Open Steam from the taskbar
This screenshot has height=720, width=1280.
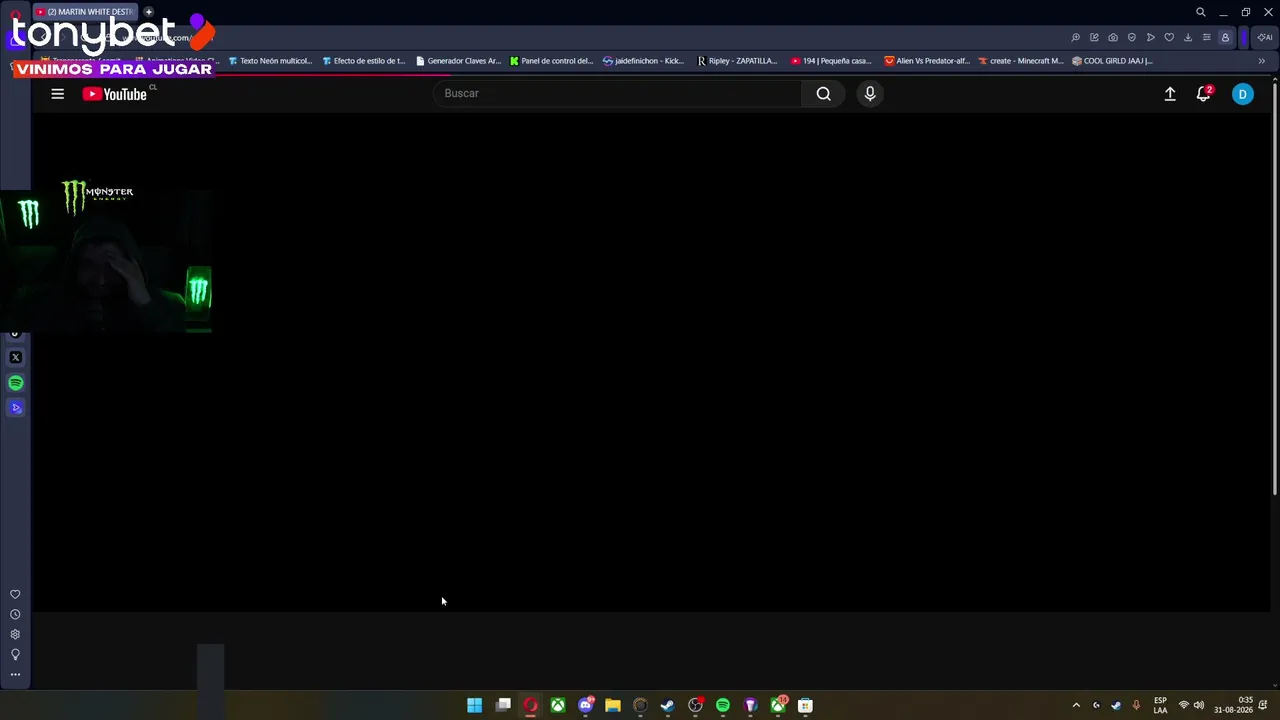668,705
